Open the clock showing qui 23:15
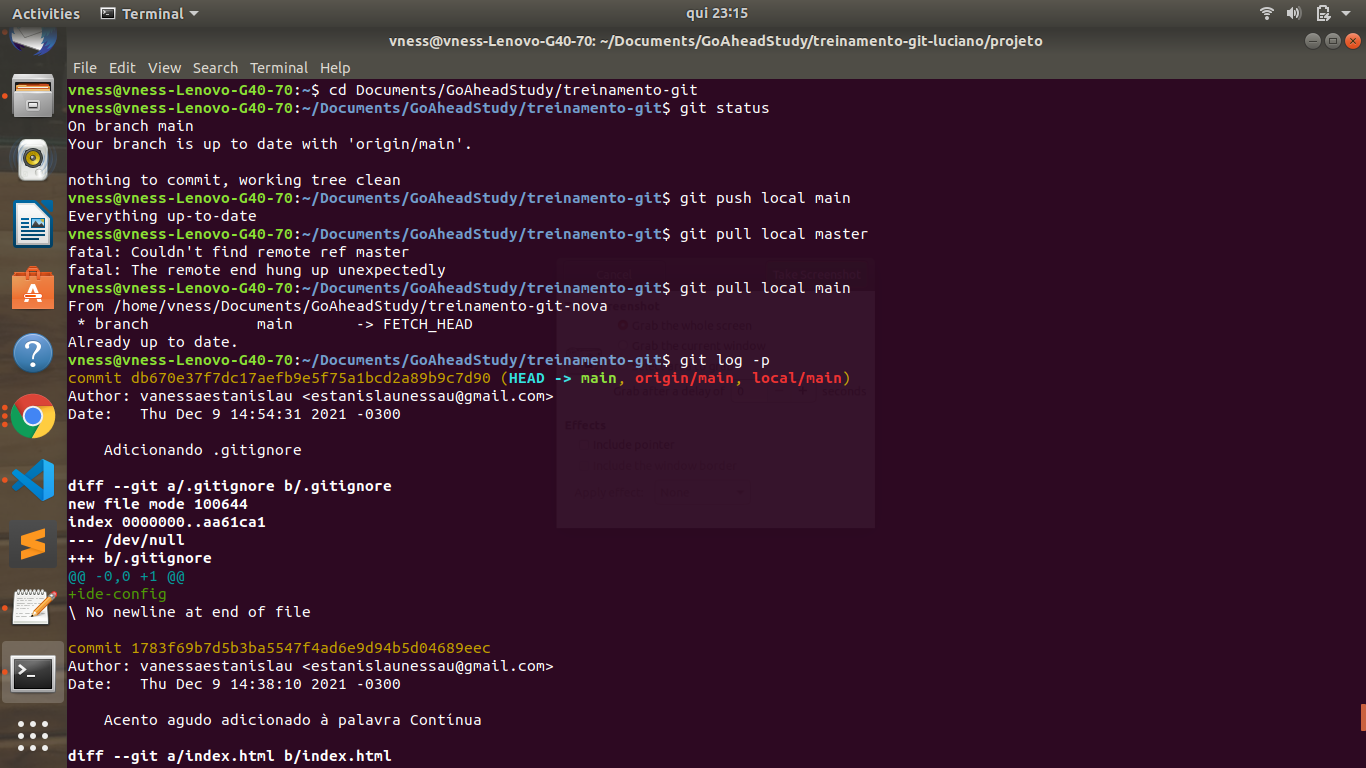Viewport: 1366px width, 768px height. pos(717,13)
